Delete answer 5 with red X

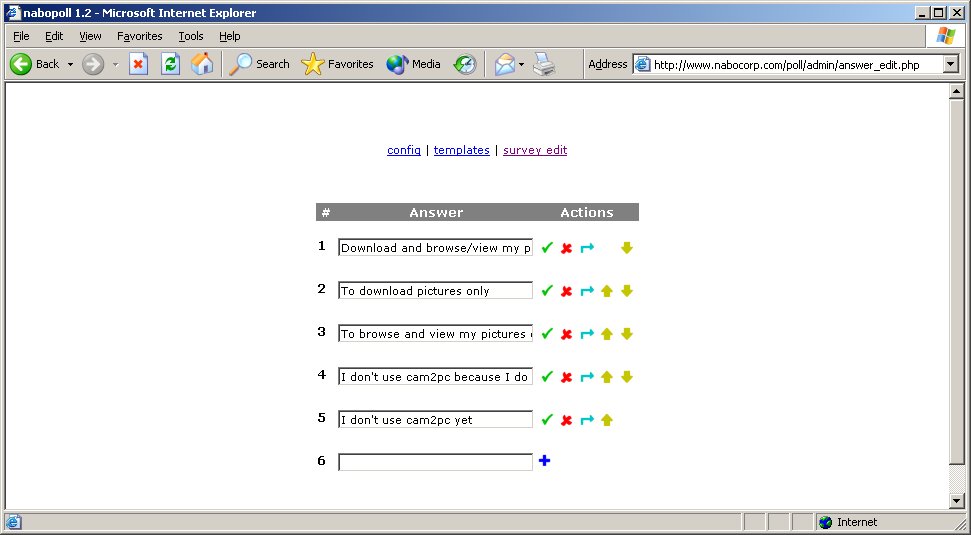(x=566, y=420)
